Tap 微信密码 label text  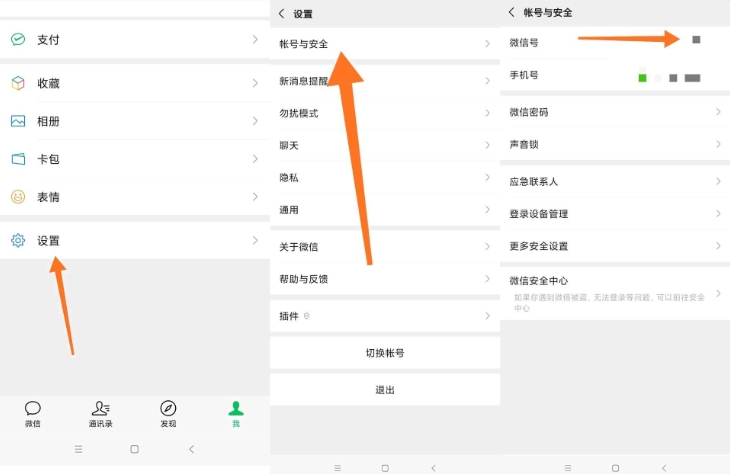(529, 112)
